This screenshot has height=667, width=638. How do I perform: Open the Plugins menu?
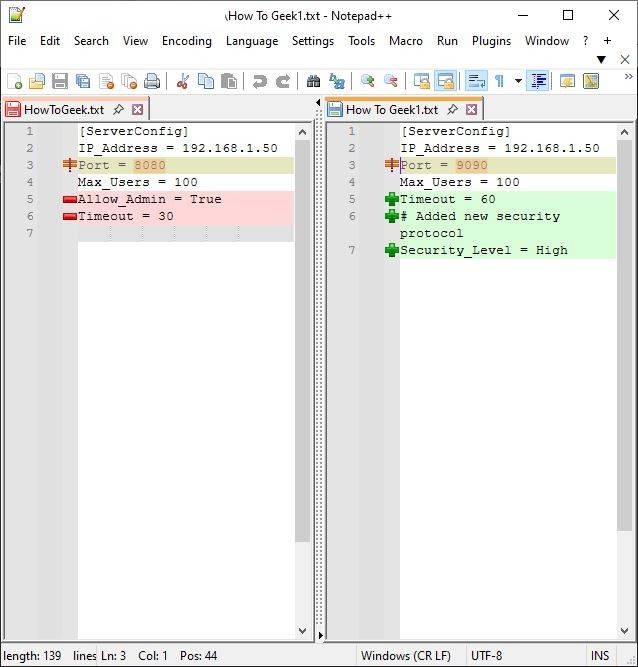pyautogui.click(x=491, y=41)
